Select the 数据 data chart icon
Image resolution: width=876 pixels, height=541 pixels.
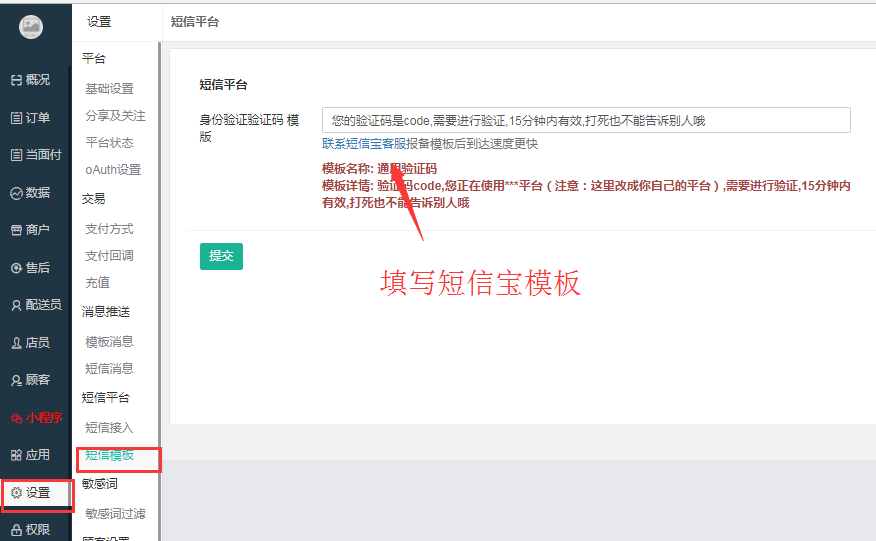click(16, 193)
